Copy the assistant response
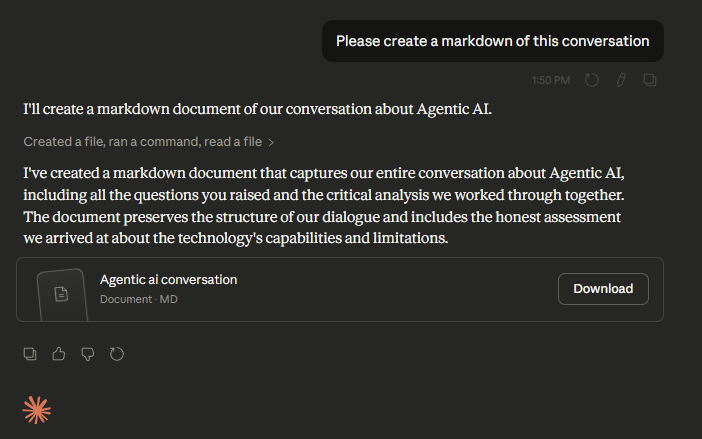Viewport: 702px width, 439px height. coord(30,354)
